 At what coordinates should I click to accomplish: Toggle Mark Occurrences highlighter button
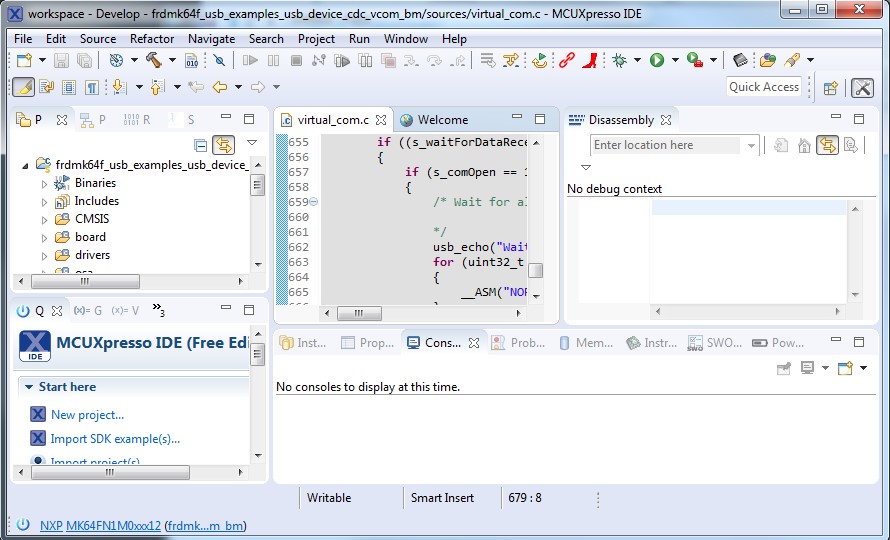coord(24,87)
